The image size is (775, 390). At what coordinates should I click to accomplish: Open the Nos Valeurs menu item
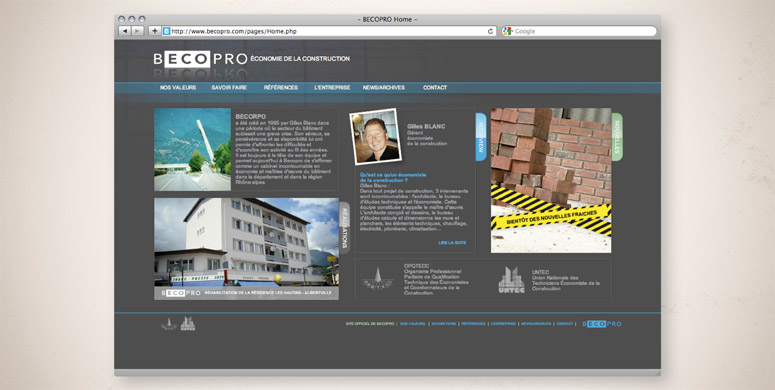[178, 87]
